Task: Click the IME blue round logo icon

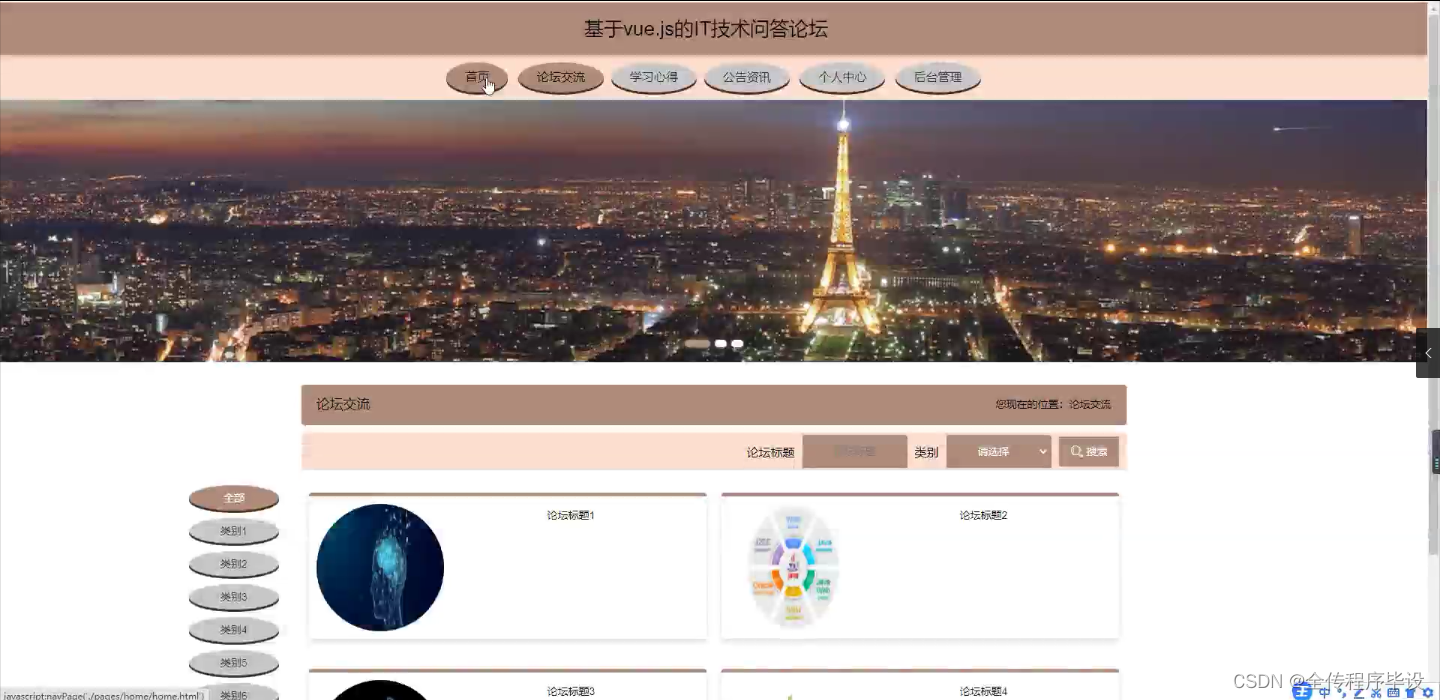Action: [x=1302, y=692]
